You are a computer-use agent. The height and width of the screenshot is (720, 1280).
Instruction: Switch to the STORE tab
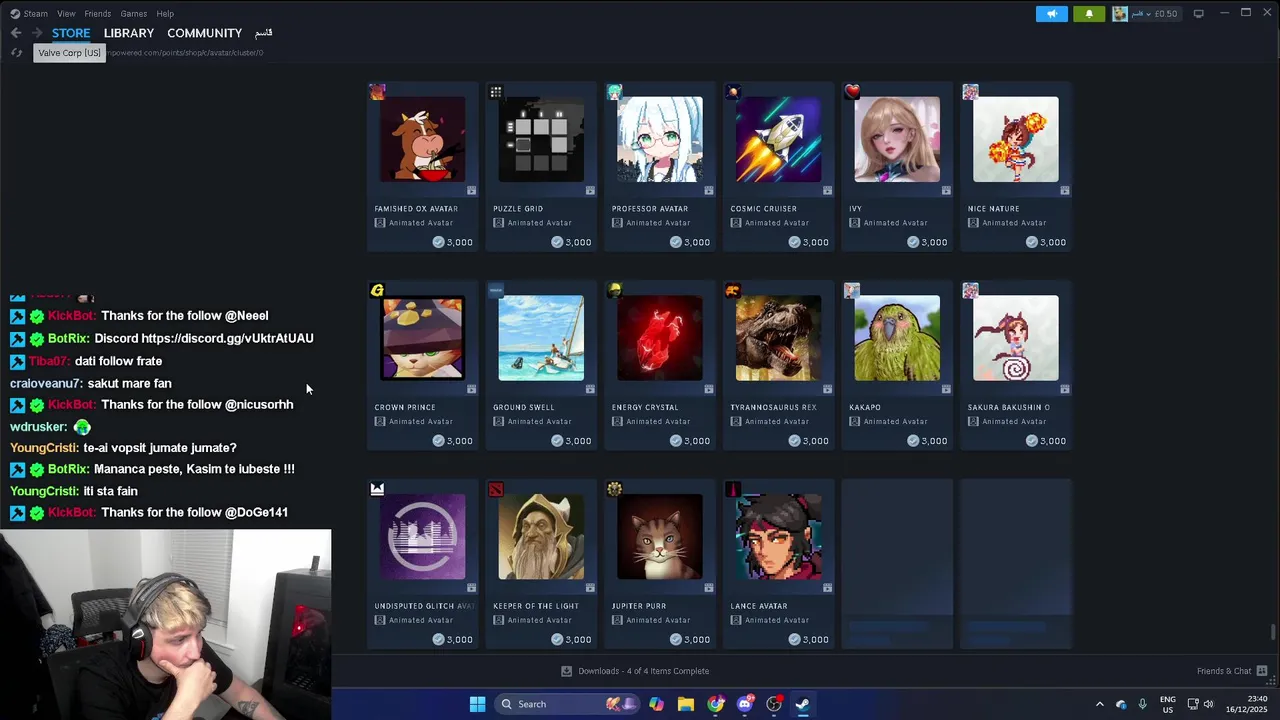(x=71, y=33)
